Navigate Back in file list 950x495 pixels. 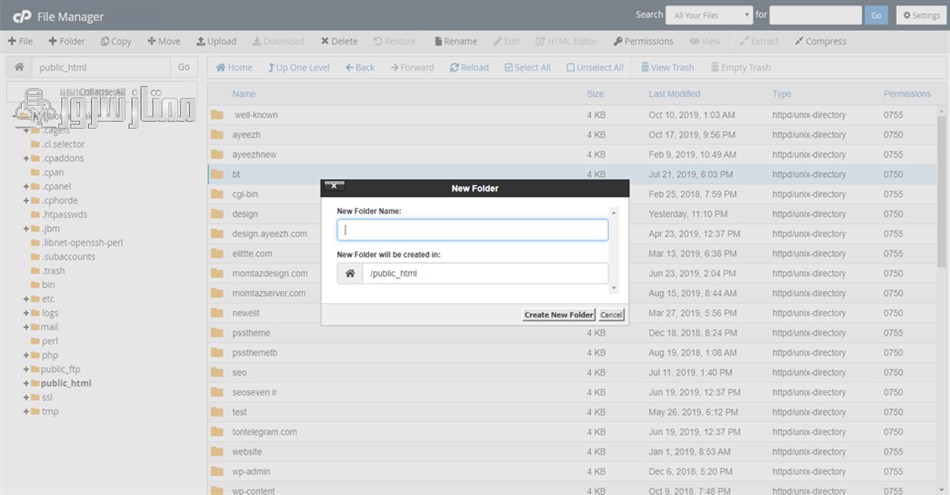point(360,67)
